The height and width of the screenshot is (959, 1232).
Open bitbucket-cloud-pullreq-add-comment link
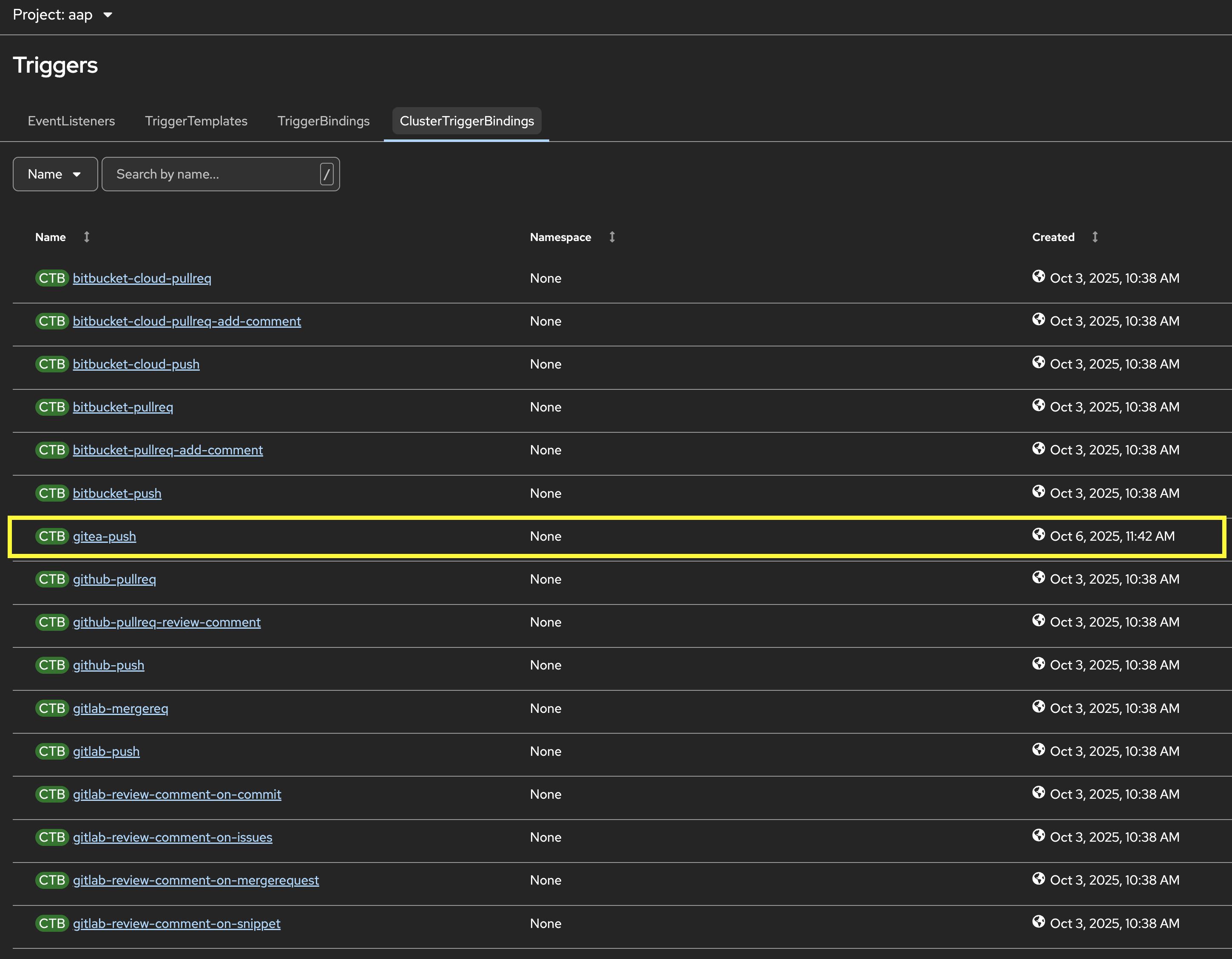[x=187, y=321]
